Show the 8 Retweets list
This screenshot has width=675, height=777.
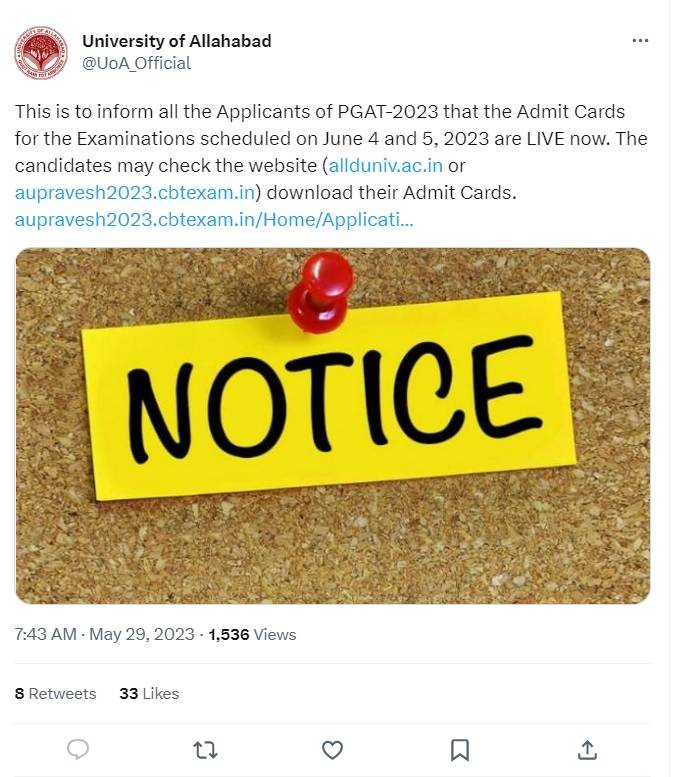[56, 693]
